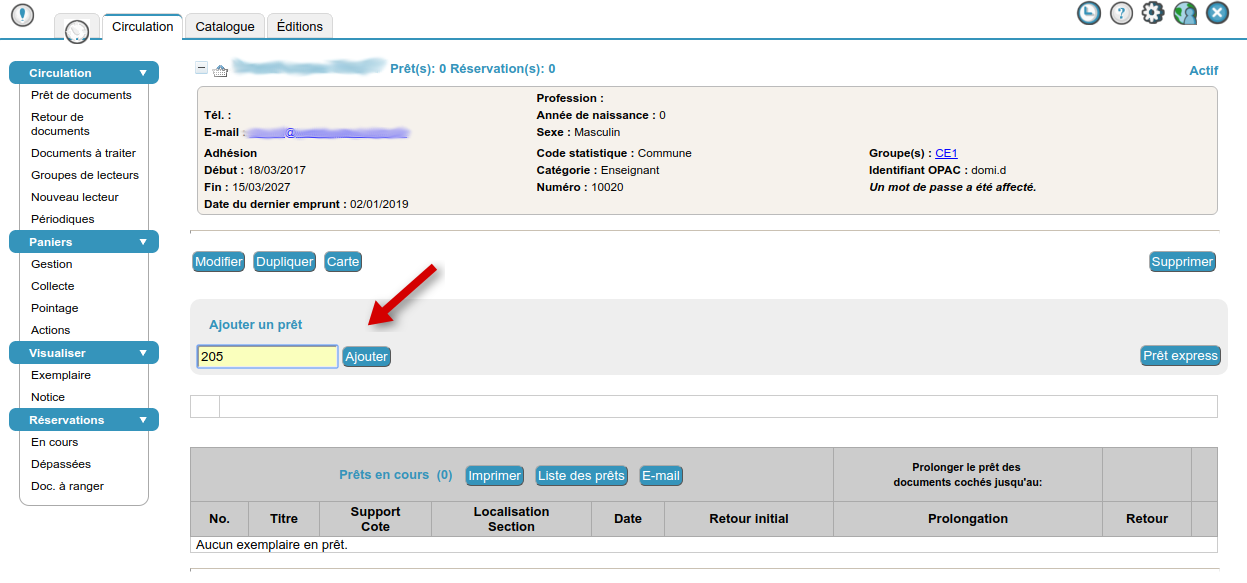This screenshot has height=583, width=1247.
Task: Log out using the blue X icon
Action: tap(1216, 14)
